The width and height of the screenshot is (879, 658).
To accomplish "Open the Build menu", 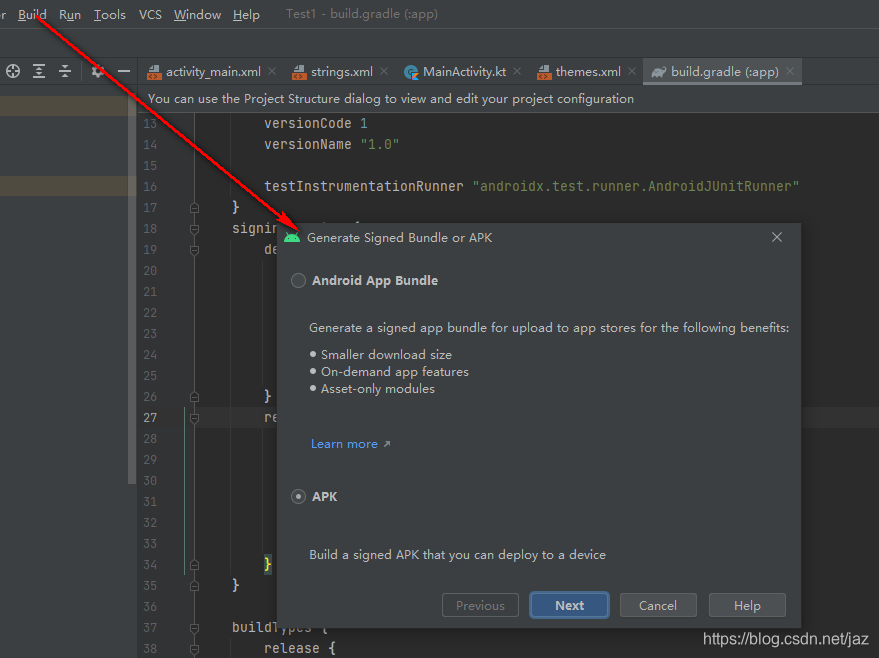I will (x=32, y=15).
